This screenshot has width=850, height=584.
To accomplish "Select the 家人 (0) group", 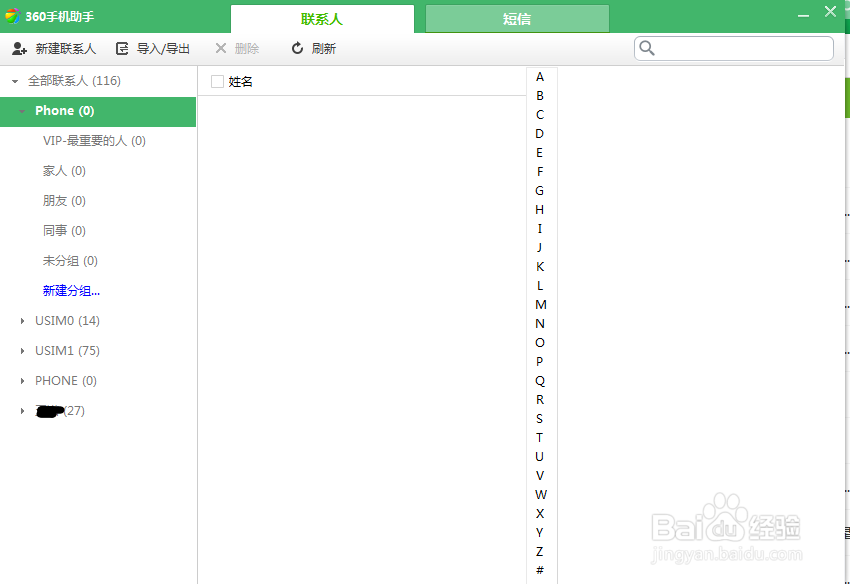I will coord(64,171).
